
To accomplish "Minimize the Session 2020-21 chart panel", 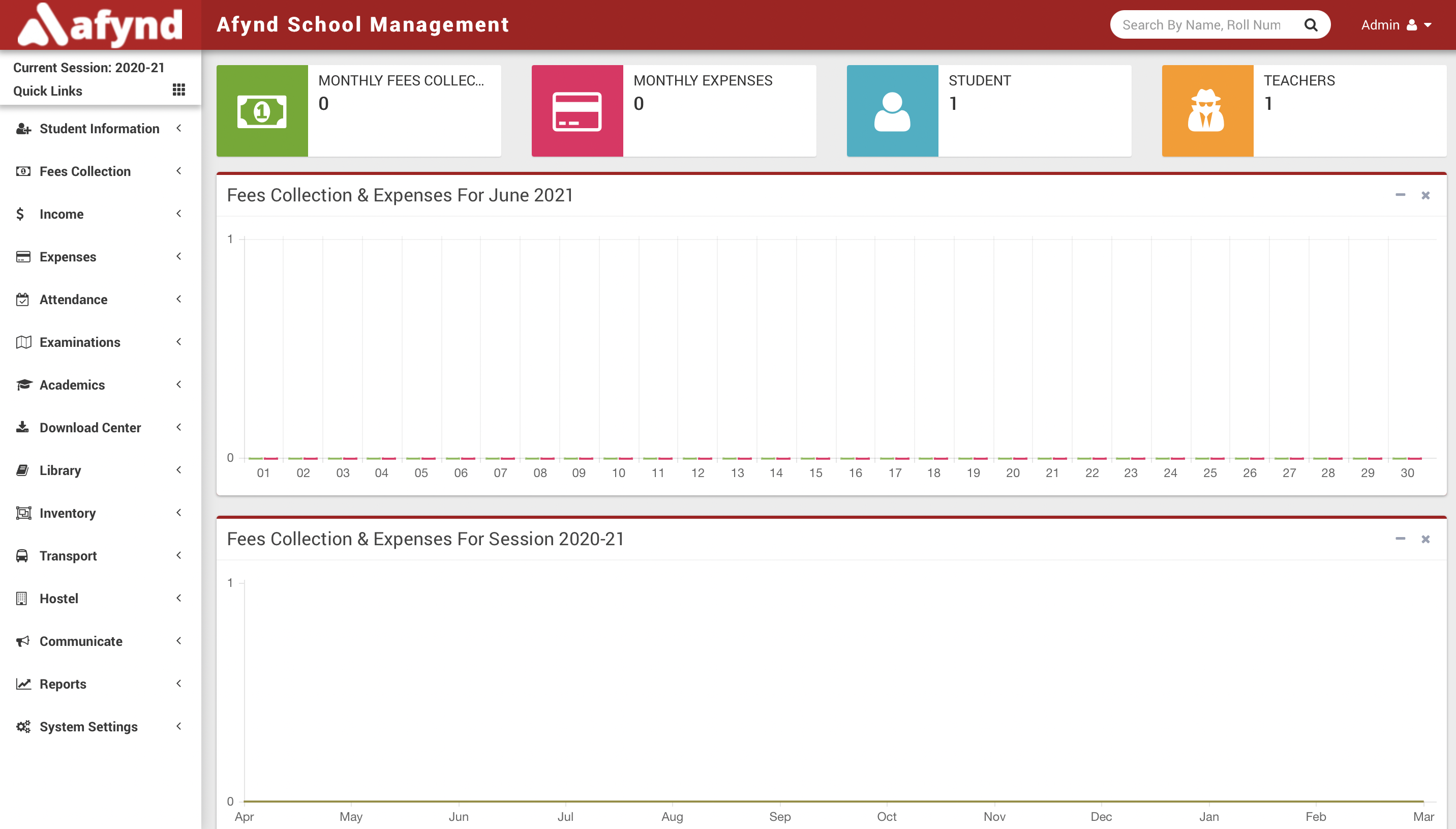I will (1400, 539).
